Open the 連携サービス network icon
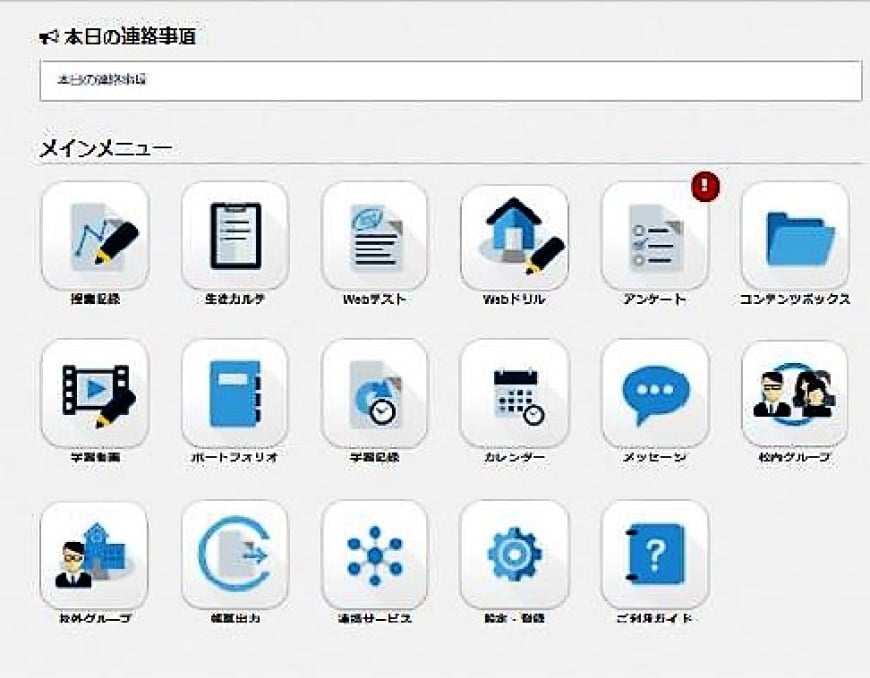The height and width of the screenshot is (678, 870). tap(375, 555)
